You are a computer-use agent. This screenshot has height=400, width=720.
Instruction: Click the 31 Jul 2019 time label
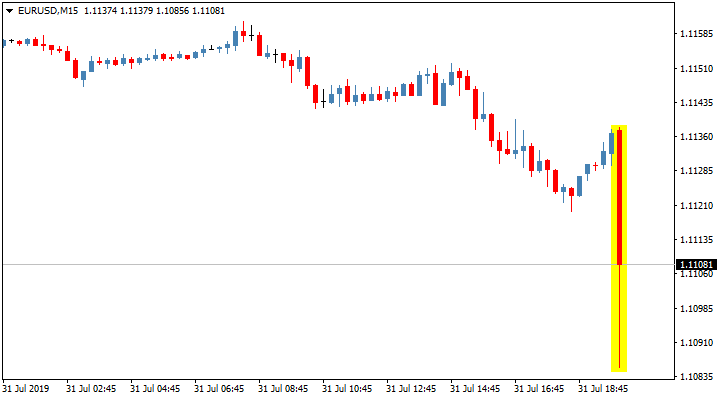click(x=26, y=389)
